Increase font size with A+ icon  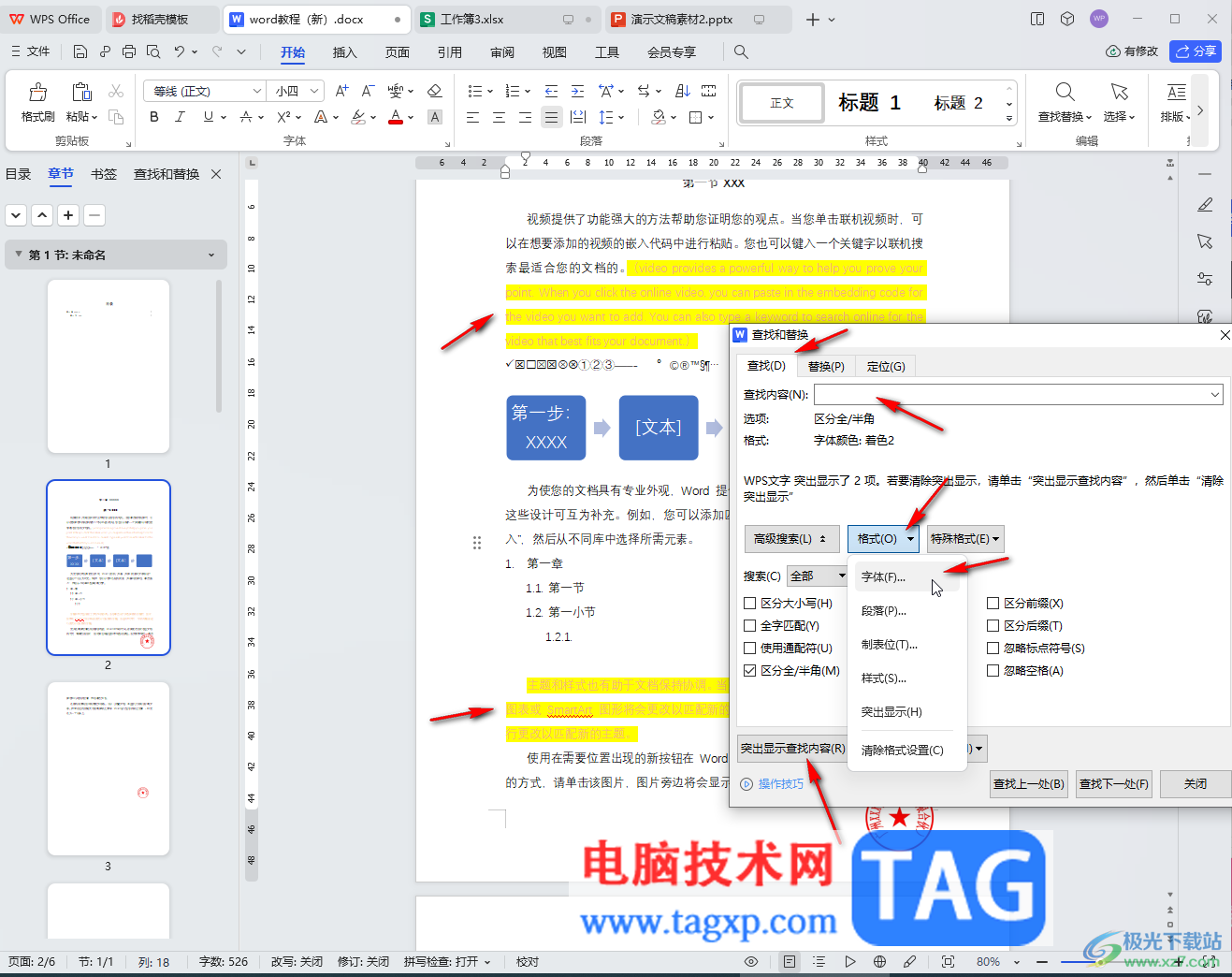341,91
